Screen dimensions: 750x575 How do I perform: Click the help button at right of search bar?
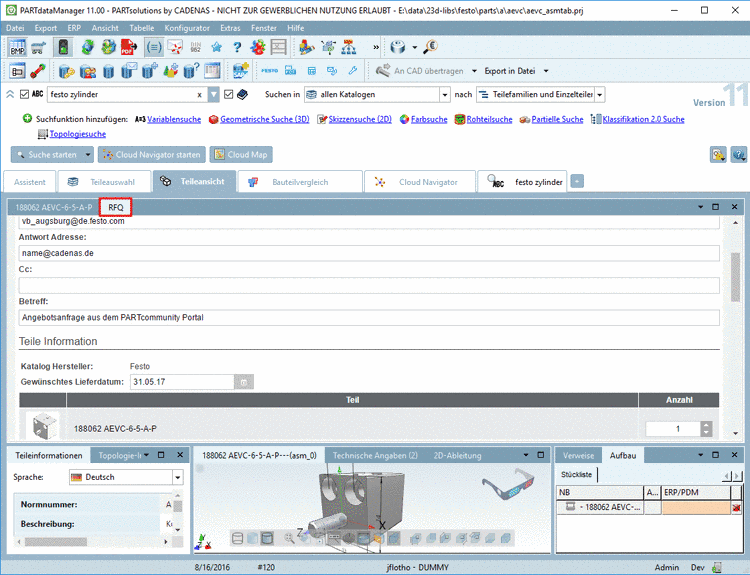[738, 155]
